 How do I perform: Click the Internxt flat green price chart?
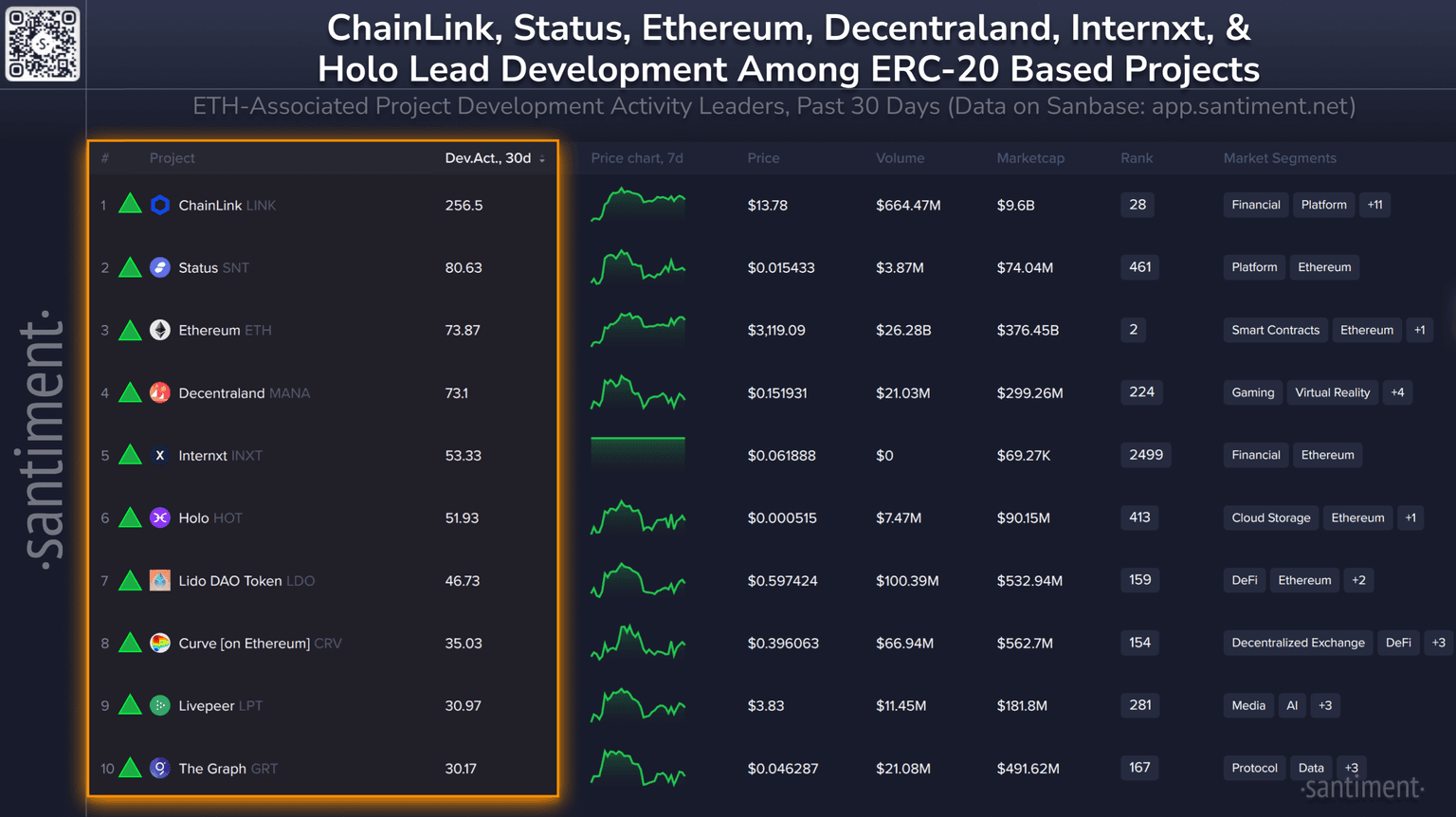tap(637, 453)
